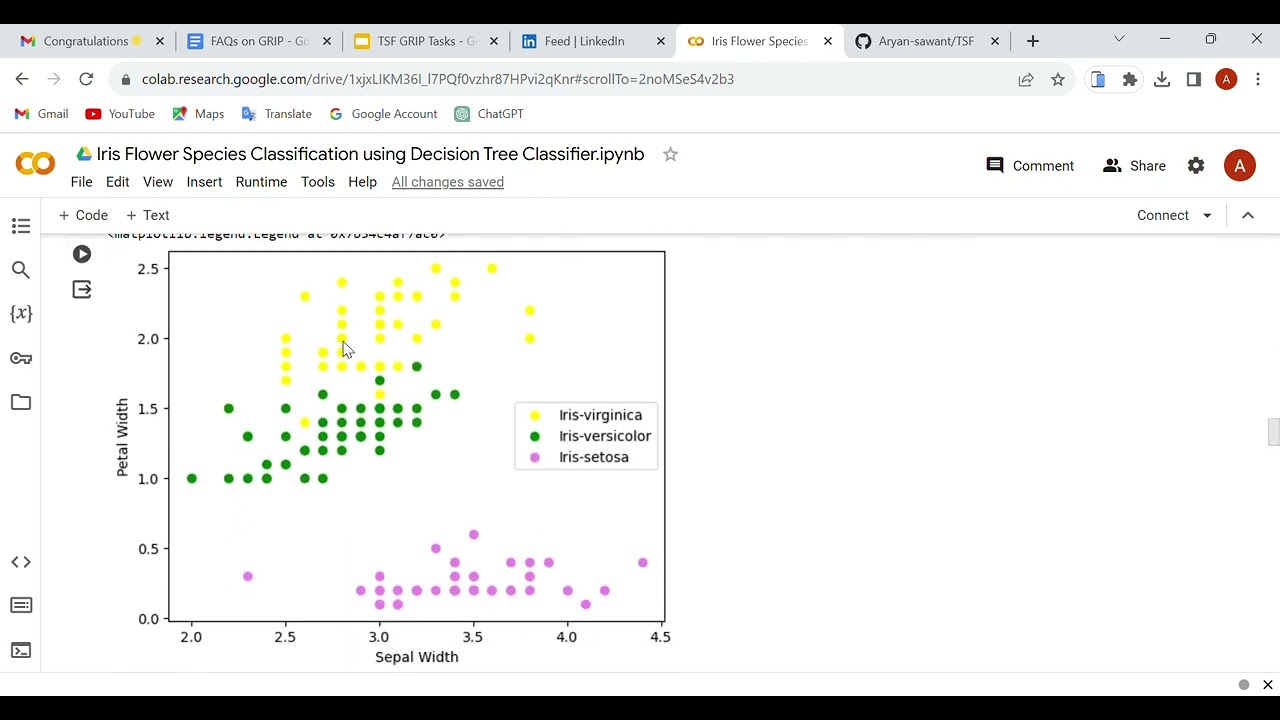Open the table of contents sidebar
The height and width of the screenshot is (720, 1280).
(21, 226)
